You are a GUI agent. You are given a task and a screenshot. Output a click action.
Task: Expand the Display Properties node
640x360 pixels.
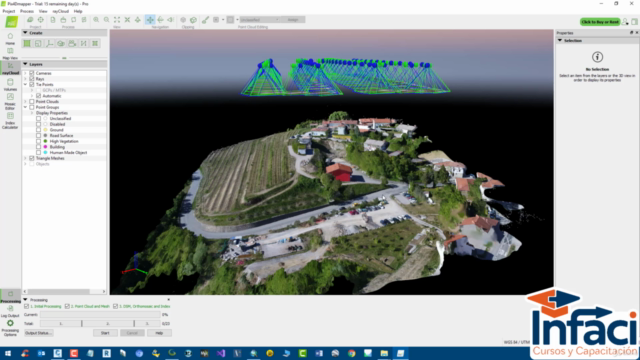(32, 113)
